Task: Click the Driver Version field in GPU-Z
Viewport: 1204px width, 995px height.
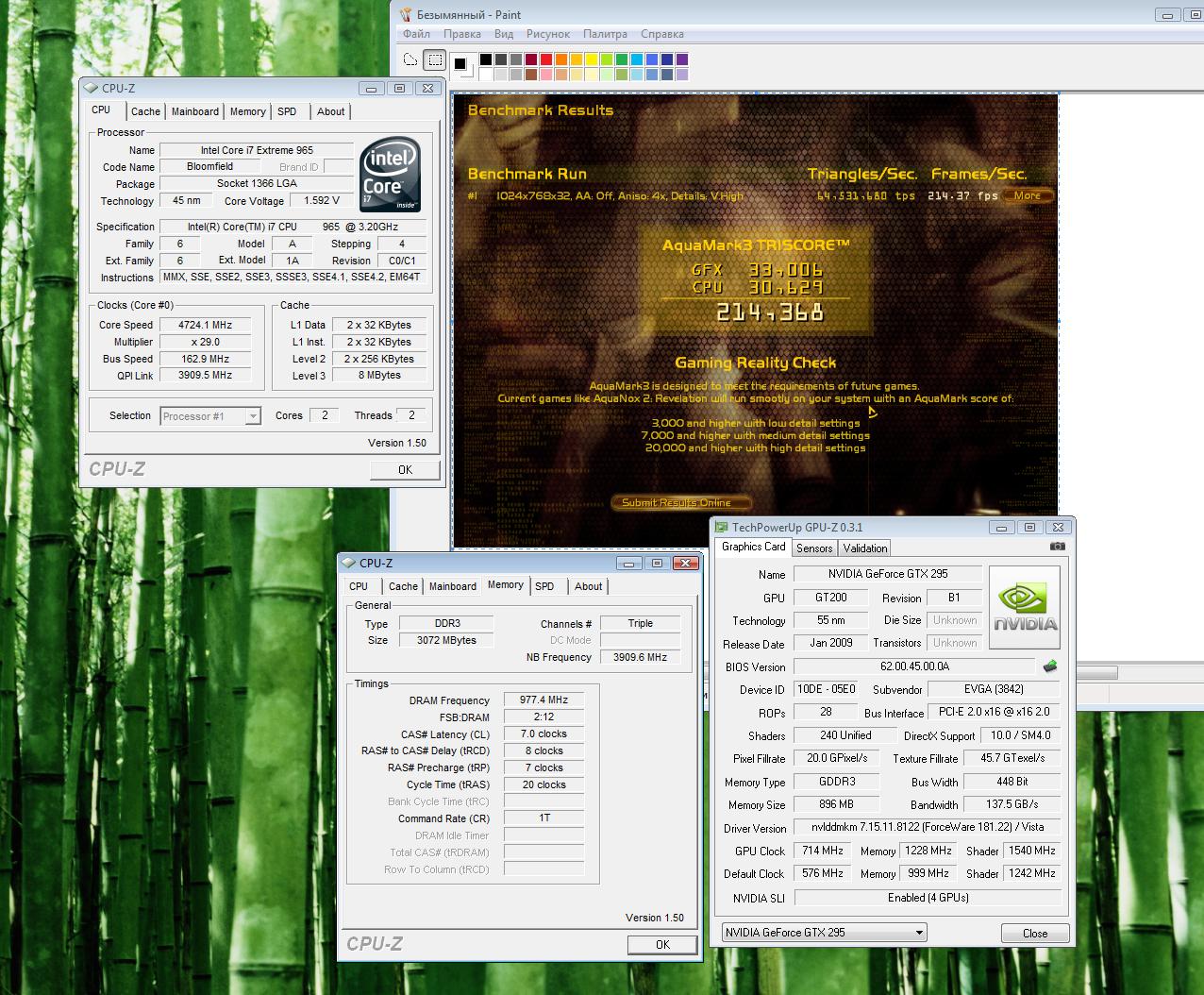Action: tap(928, 827)
